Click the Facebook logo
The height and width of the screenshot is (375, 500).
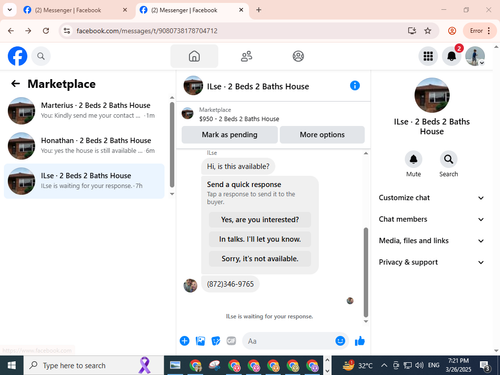click(x=17, y=56)
